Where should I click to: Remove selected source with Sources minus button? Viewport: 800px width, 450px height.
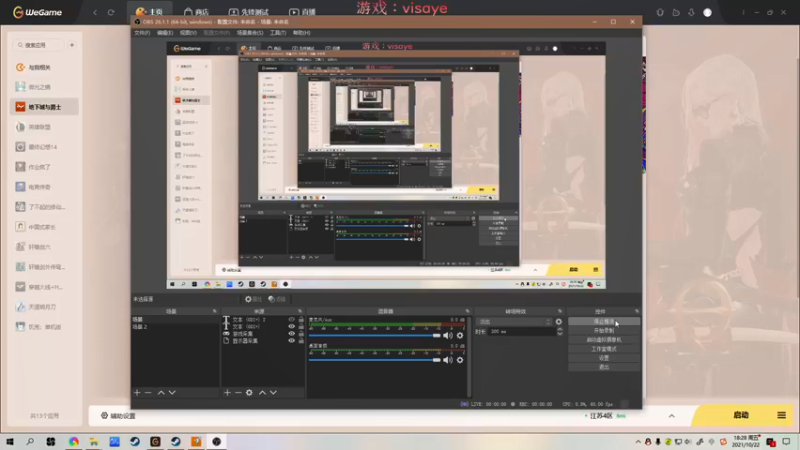point(238,392)
